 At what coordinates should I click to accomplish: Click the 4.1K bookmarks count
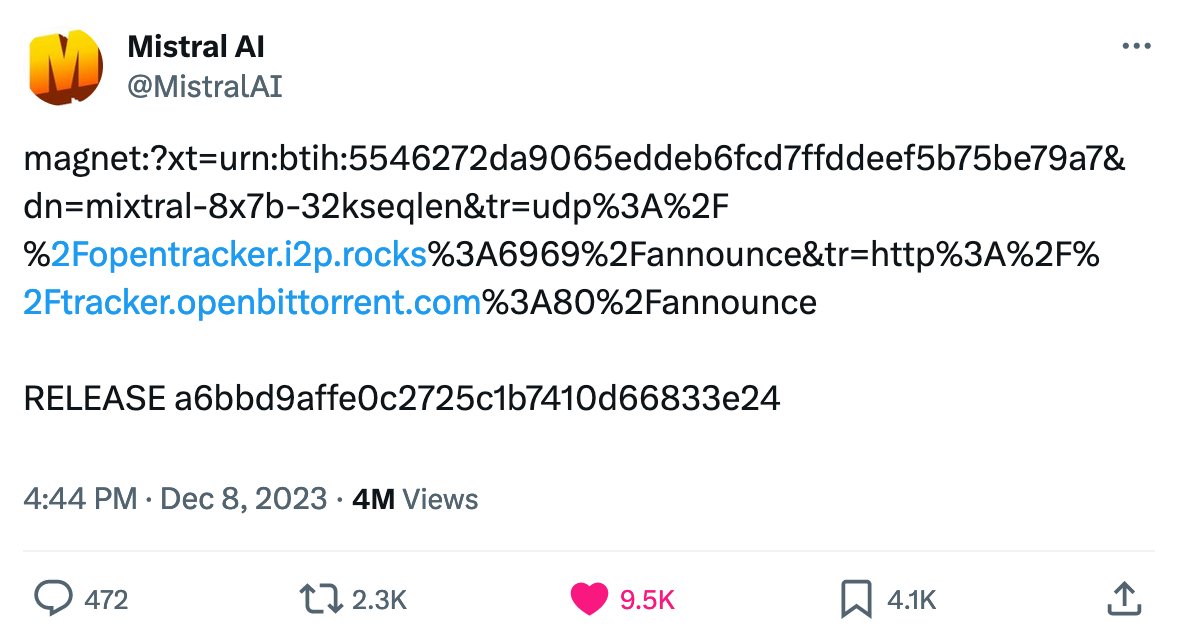[x=912, y=600]
